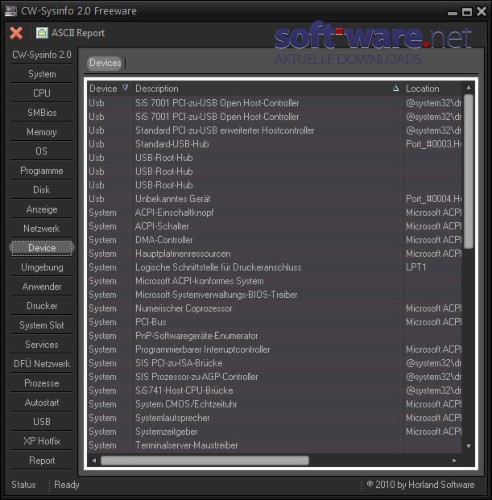Select the 'Terminalserver-Maustreiber' row
This screenshot has height=500, width=492.
tap(275, 445)
